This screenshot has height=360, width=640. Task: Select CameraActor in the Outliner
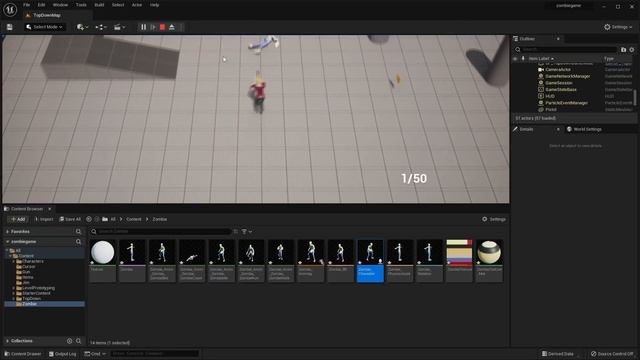tap(558, 70)
